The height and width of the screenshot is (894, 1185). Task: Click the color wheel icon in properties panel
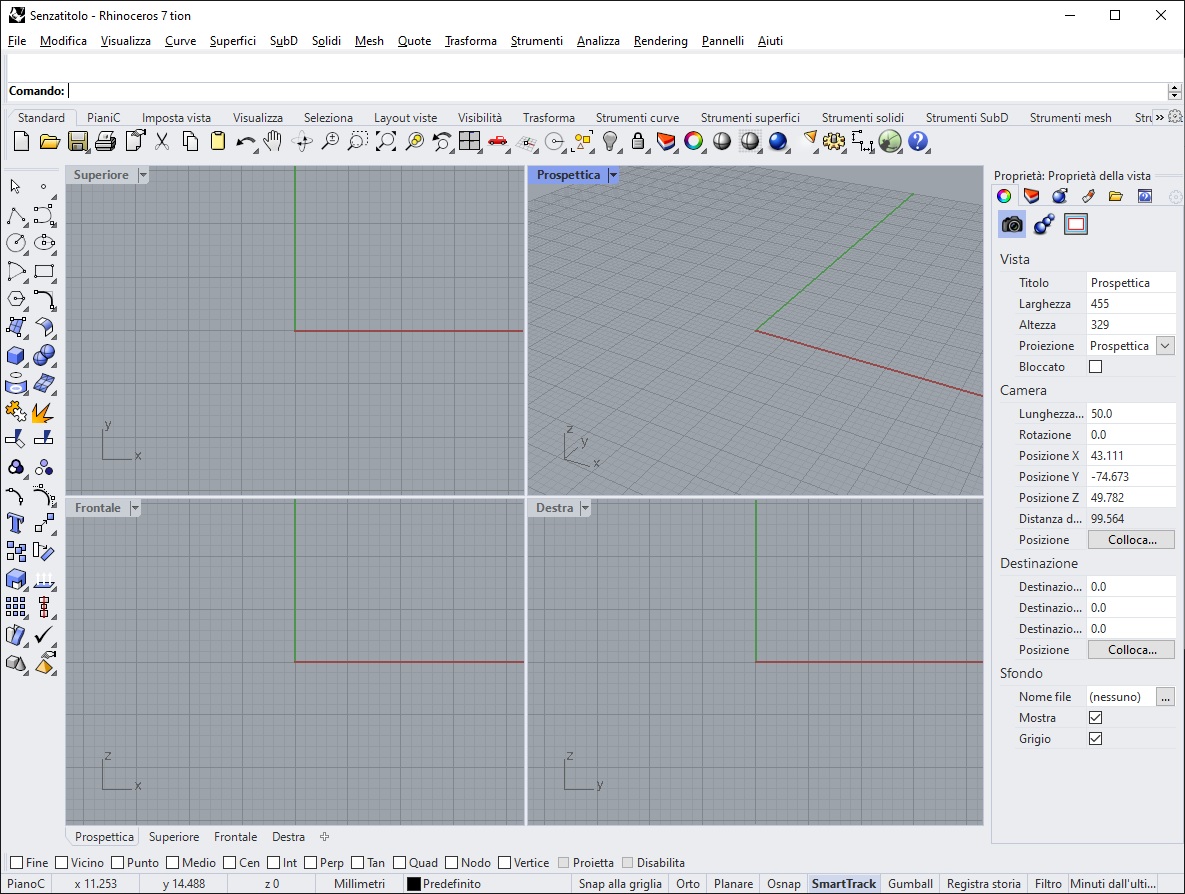(1004, 196)
